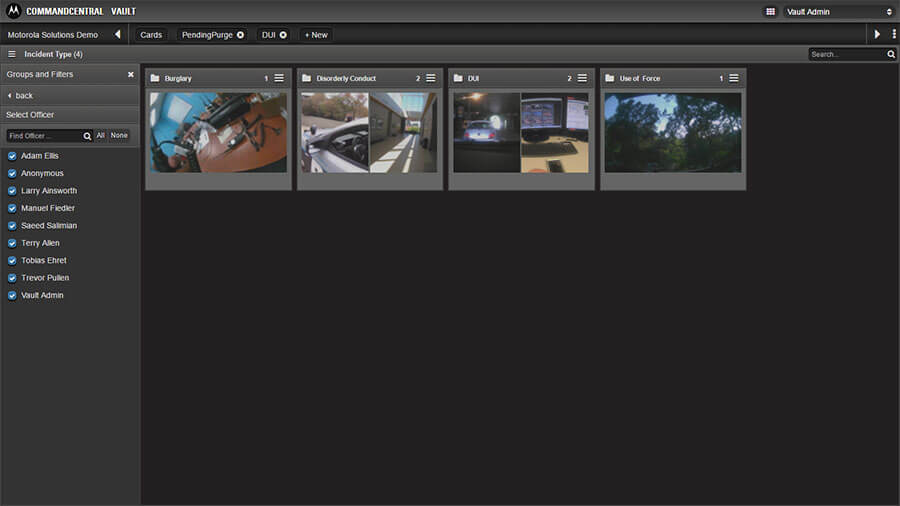Switch to the Cards tab
The image size is (900, 506).
click(x=151, y=35)
